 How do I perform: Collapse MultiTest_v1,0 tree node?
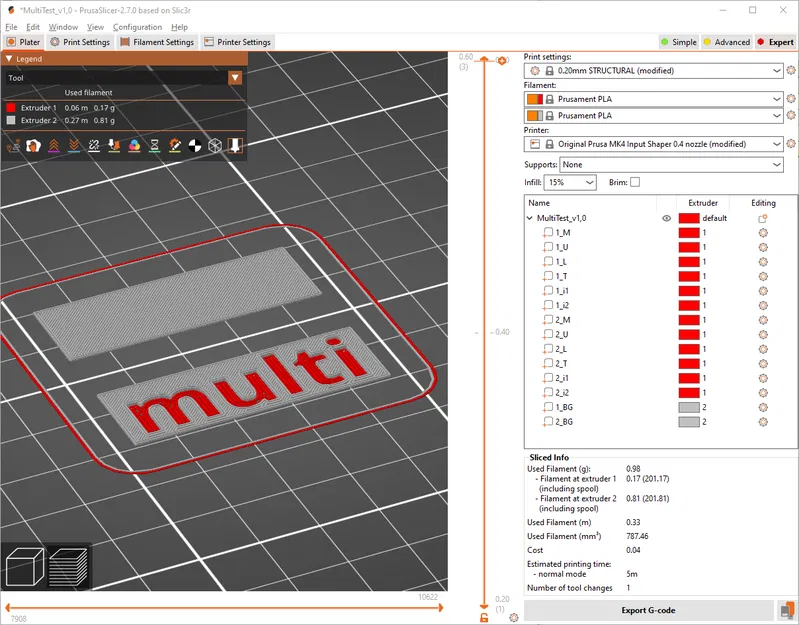click(530, 218)
